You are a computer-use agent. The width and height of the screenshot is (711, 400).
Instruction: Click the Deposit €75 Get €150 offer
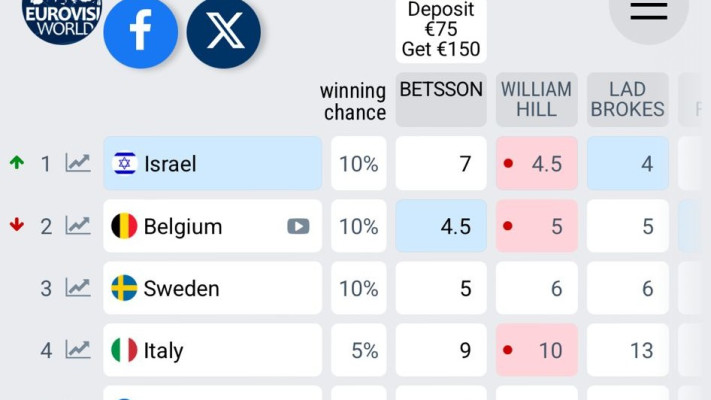click(x=441, y=30)
